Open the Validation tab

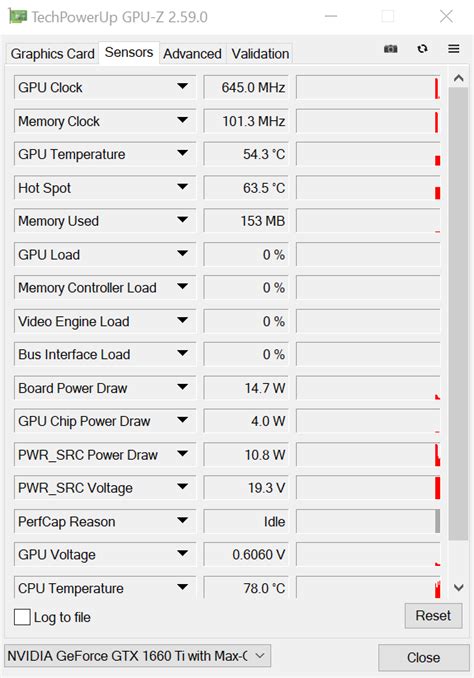click(x=260, y=54)
